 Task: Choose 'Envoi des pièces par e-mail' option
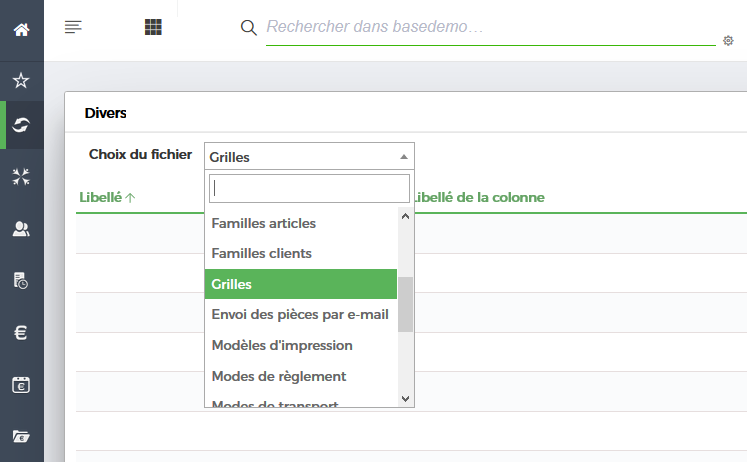click(x=300, y=315)
